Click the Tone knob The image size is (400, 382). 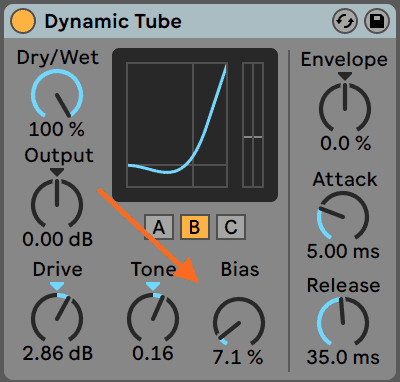point(153,317)
